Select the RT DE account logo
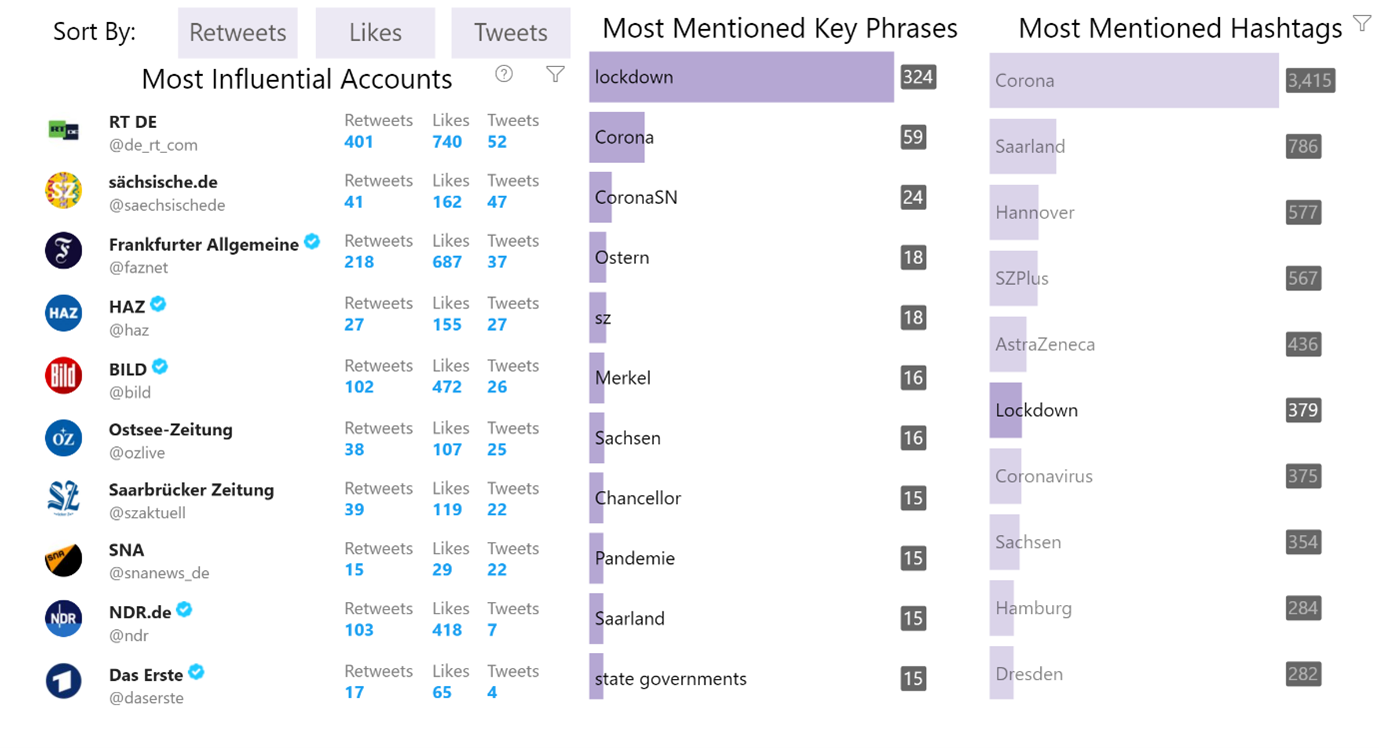This screenshot has width=1379, height=748. click(x=64, y=130)
